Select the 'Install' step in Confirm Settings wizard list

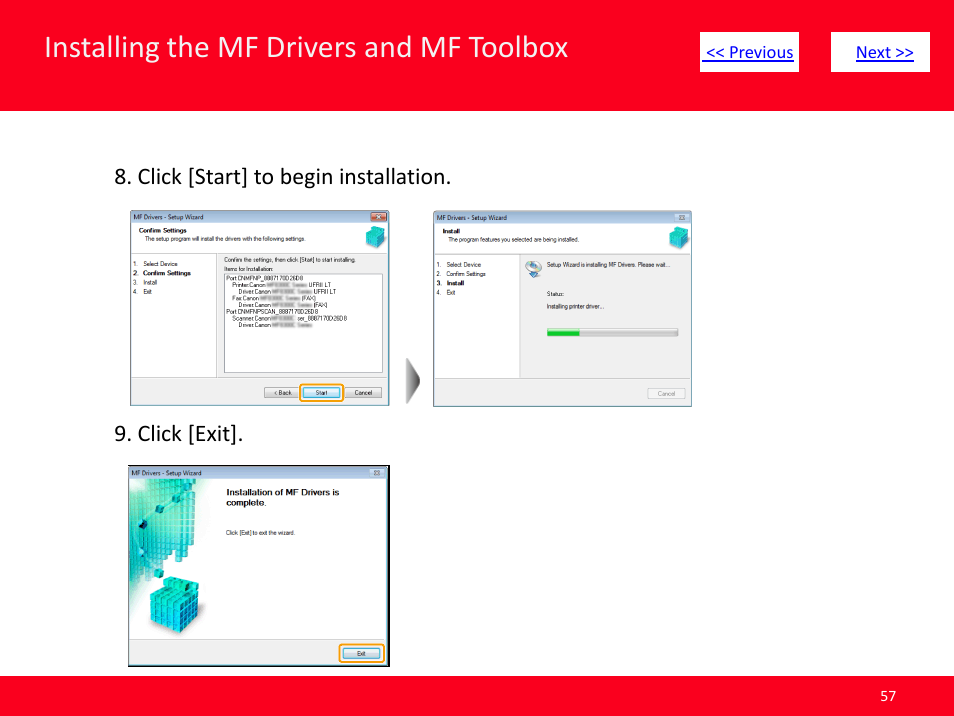tap(150, 282)
